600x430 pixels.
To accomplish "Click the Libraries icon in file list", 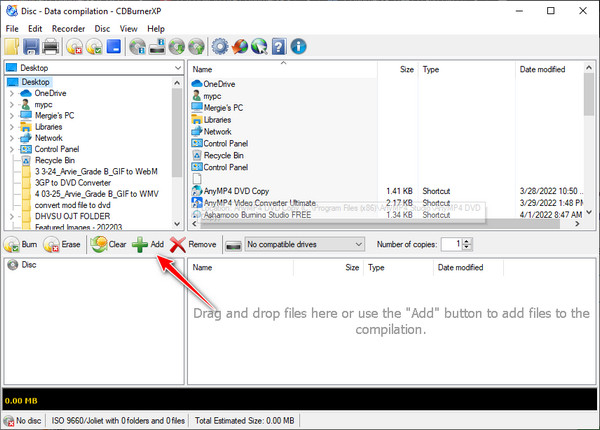I will 197,119.
